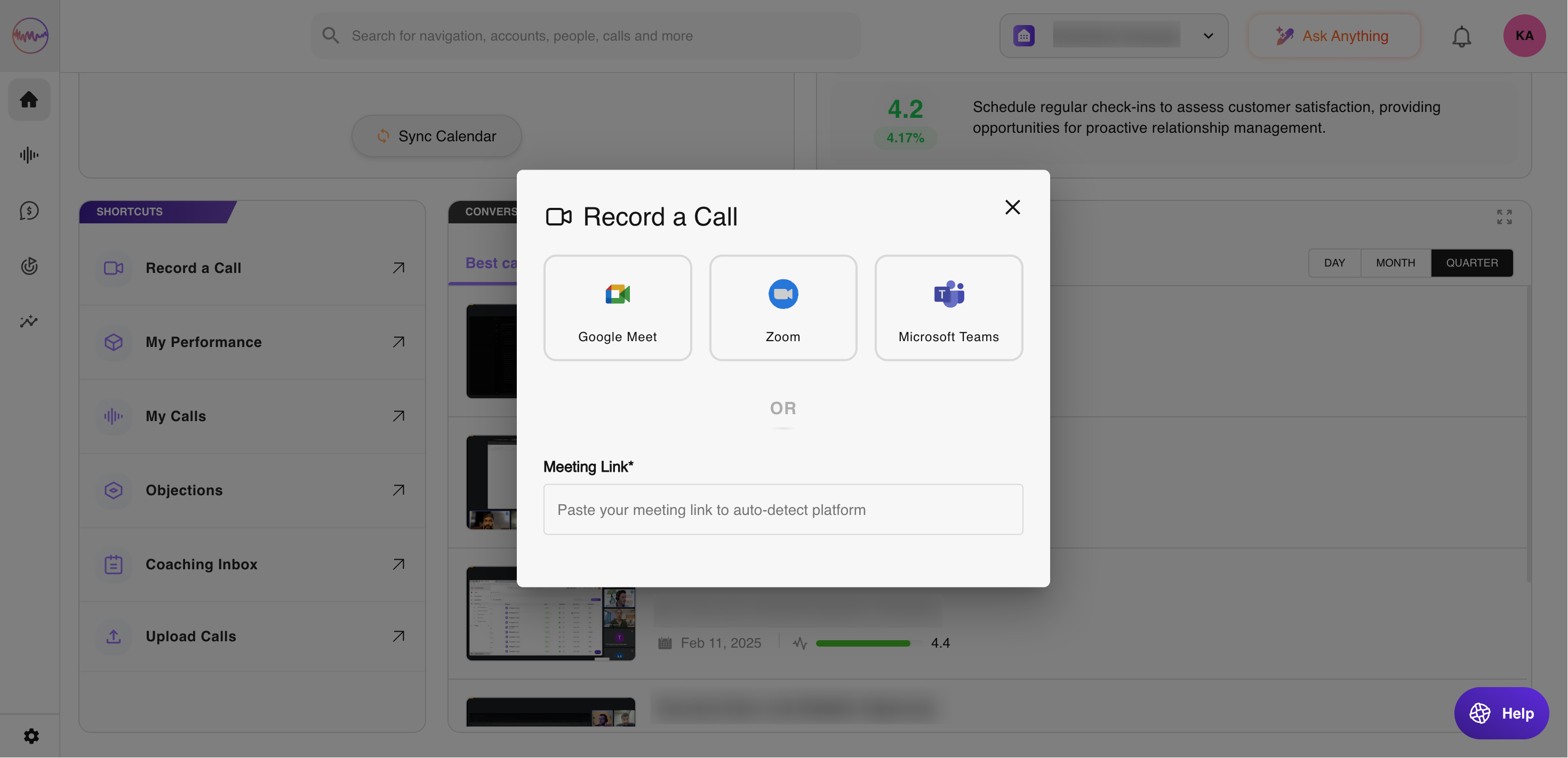Screen dimensions: 1568x758
Task: Select the QUARTER range option
Action: coord(1471,263)
